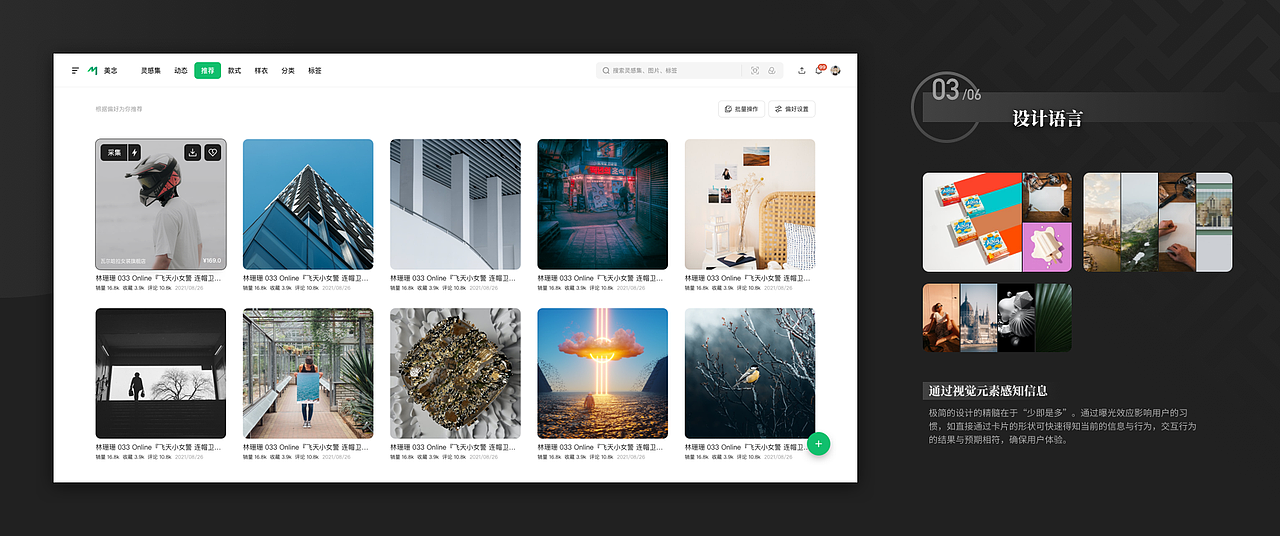Open the rattan bedroom thumbnail
This screenshot has height=536, width=1280.
point(750,204)
